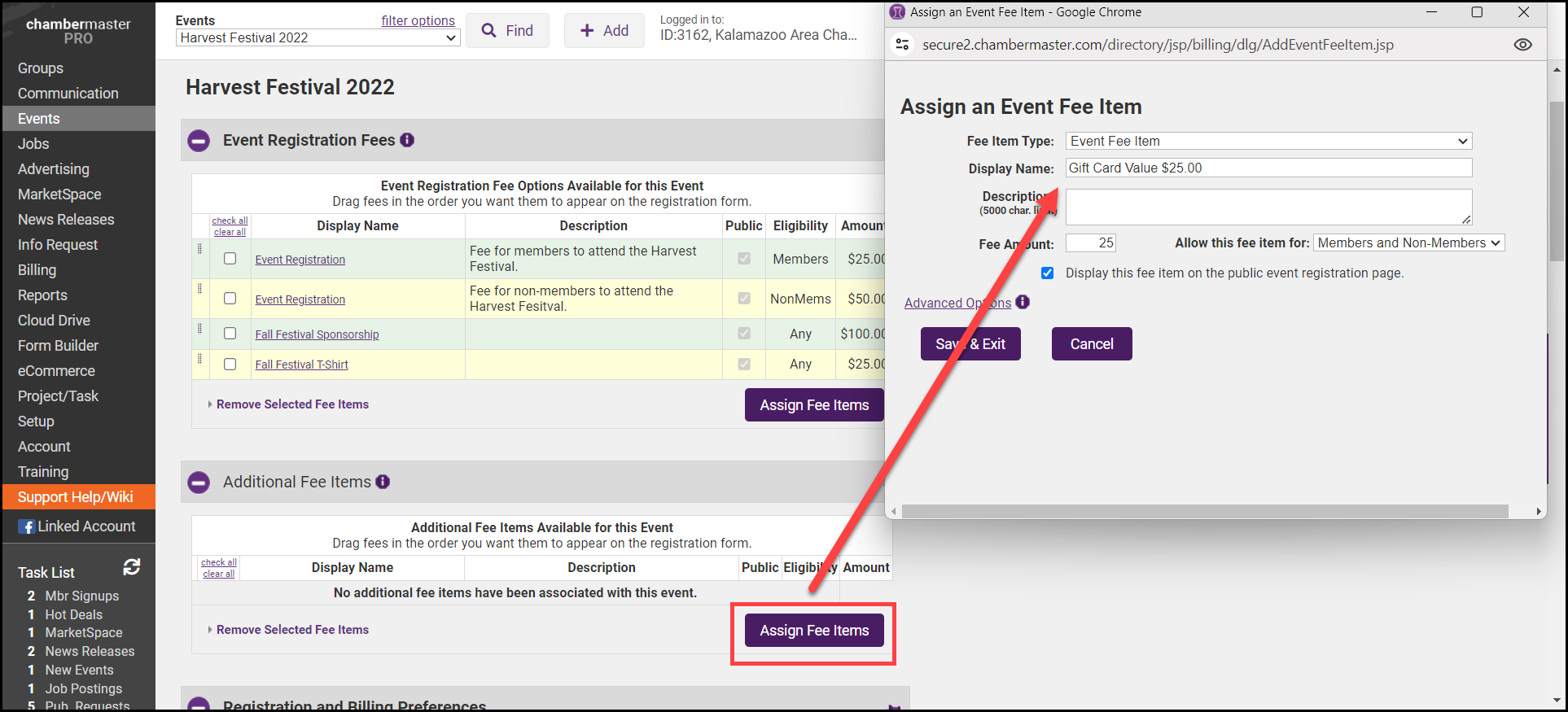The height and width of the screenshot is (712, 1568).
Task: Click the Additional Fee Items info icon
Action: [383, 482]
